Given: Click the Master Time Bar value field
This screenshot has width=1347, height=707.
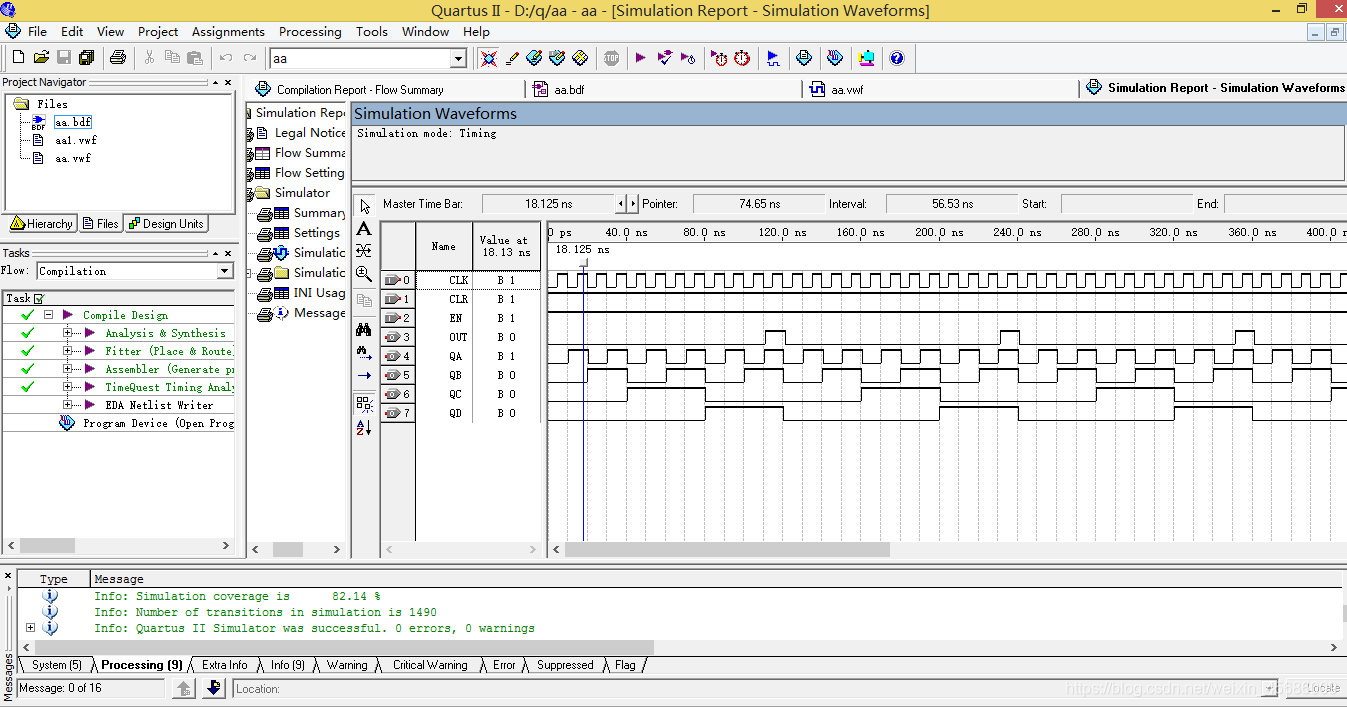Looking at the screenshot, I should pos(547,204).
